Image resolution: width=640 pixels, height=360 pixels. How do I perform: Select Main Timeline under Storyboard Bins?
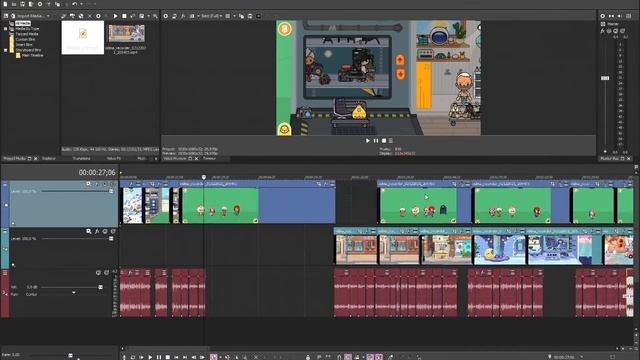32,55
